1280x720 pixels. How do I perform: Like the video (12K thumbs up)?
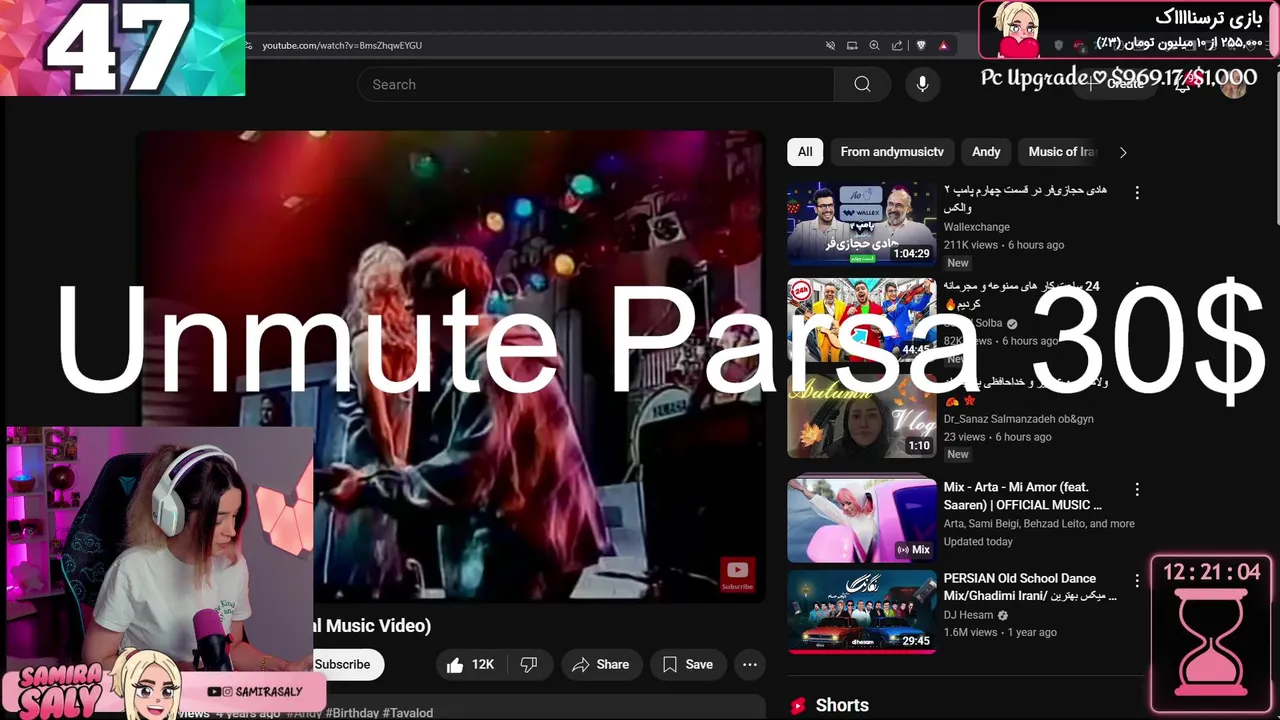coord(470,664)
